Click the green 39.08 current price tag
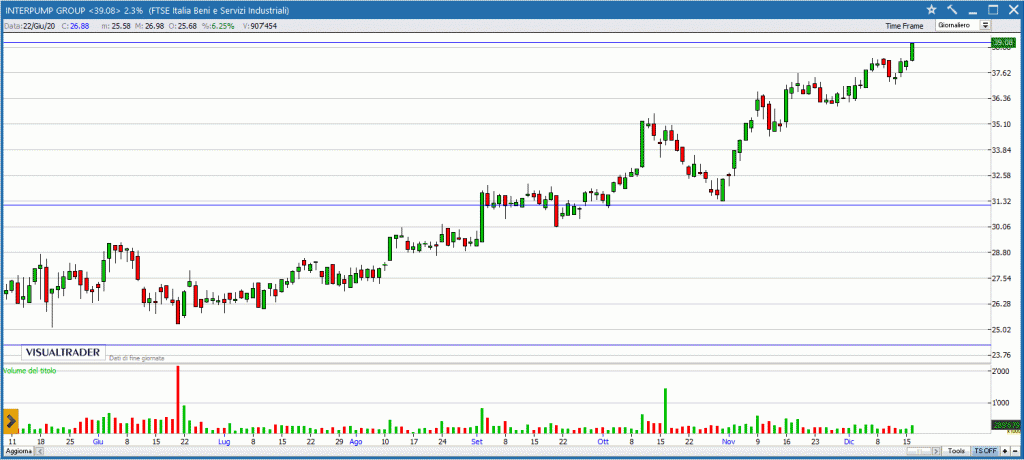1024x460 pixels. (x=1002, y=43)
